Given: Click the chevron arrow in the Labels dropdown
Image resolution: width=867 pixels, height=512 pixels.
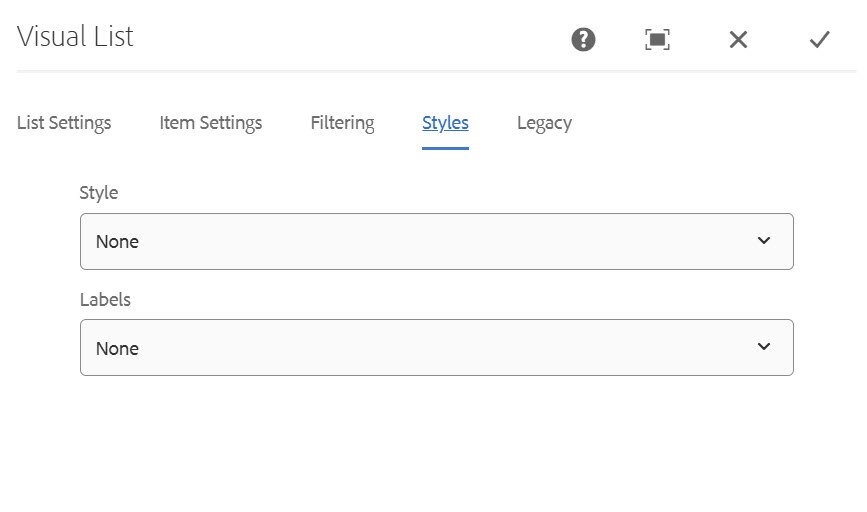Looking at the screenshot, I should (x=764, y=347).
